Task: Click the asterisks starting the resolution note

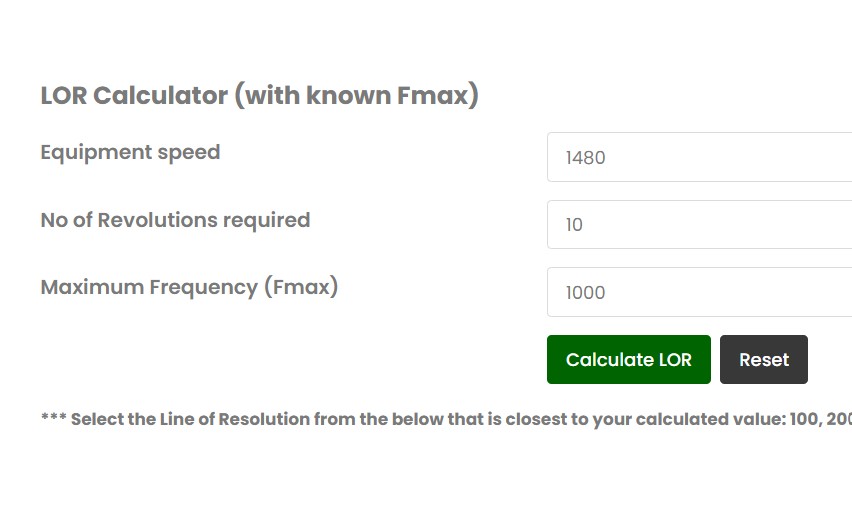Action: [53, 419]
